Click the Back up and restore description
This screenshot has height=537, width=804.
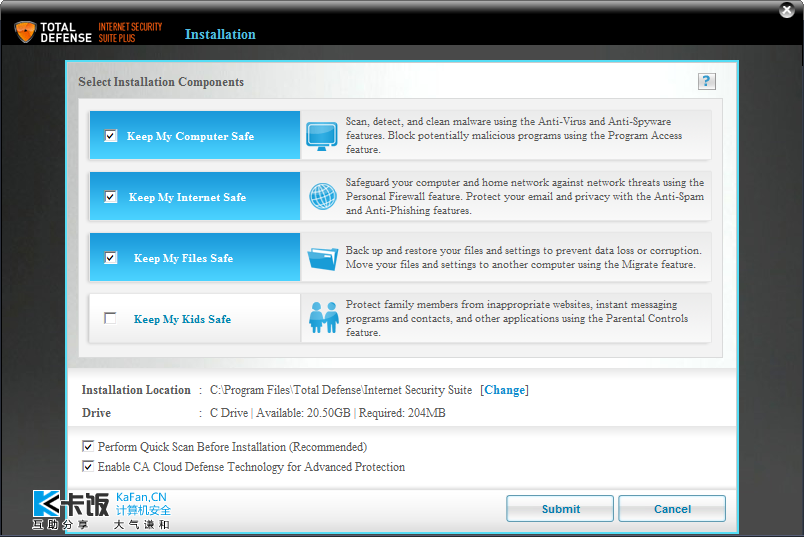click(x=523, y=257)
